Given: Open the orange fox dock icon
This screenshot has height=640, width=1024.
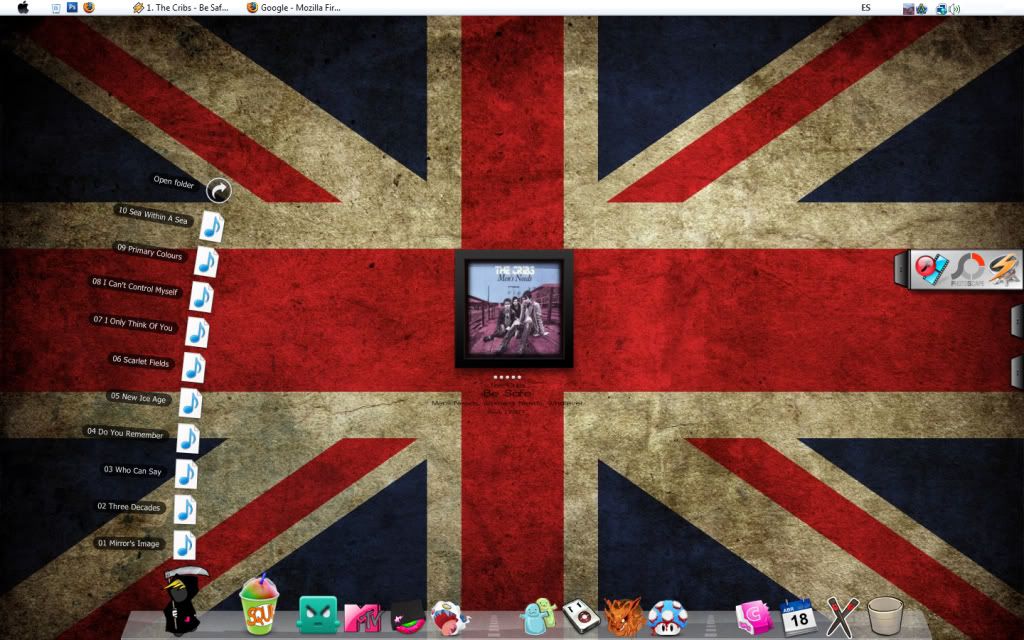Looking at the screenshot, I should (x=624, y=616).
